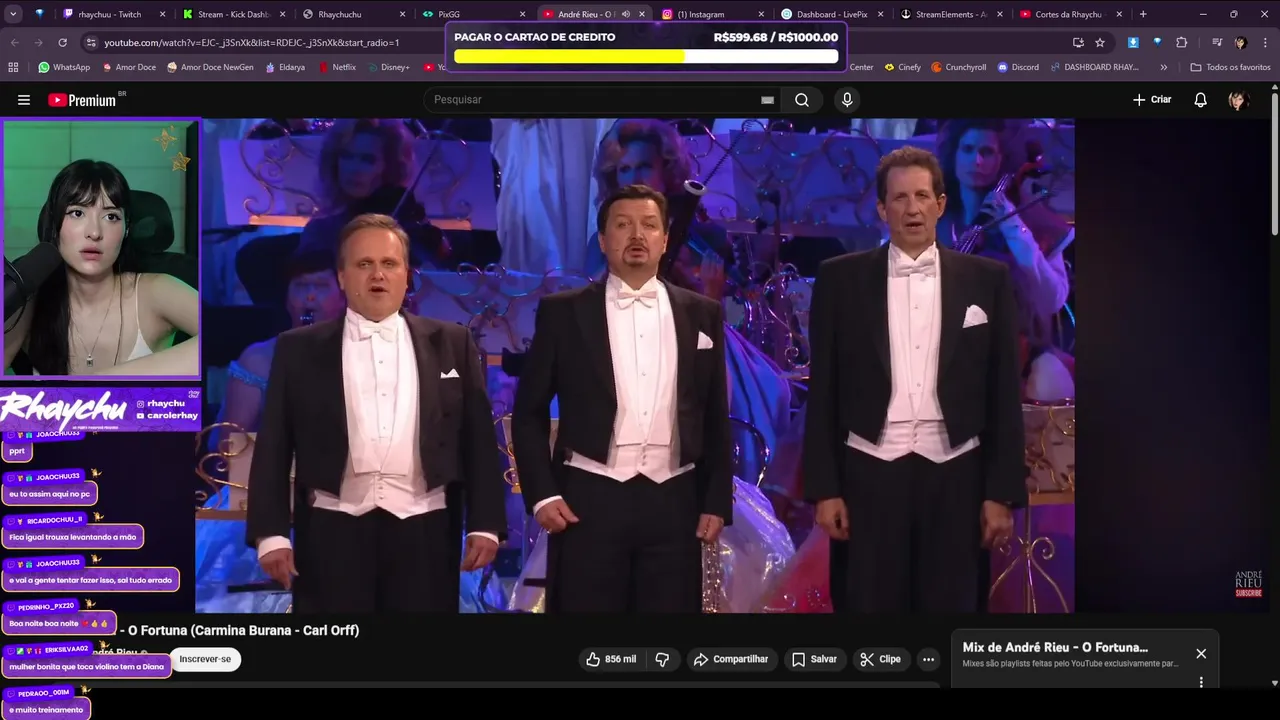Image resolution: width=1280 pixels, height=720 pixels.
Task: Click into the Pesquisar search field
Action: [590, 100]
